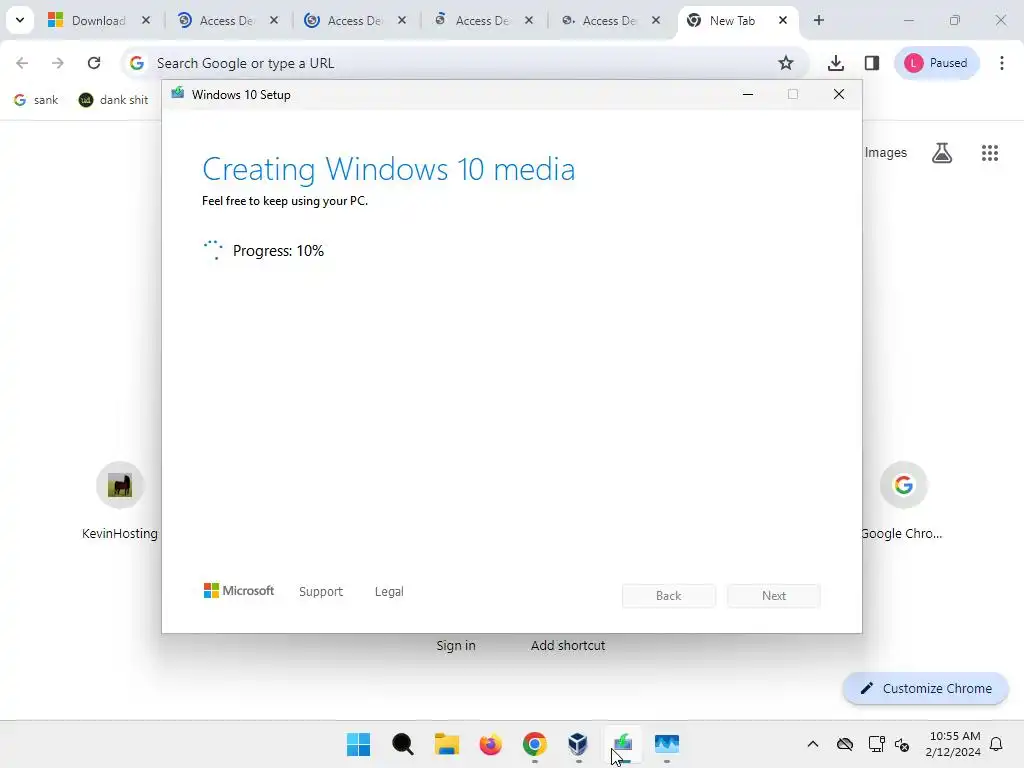Open the Windows Start menu
1024x768 pixels.
pos(359,744)
